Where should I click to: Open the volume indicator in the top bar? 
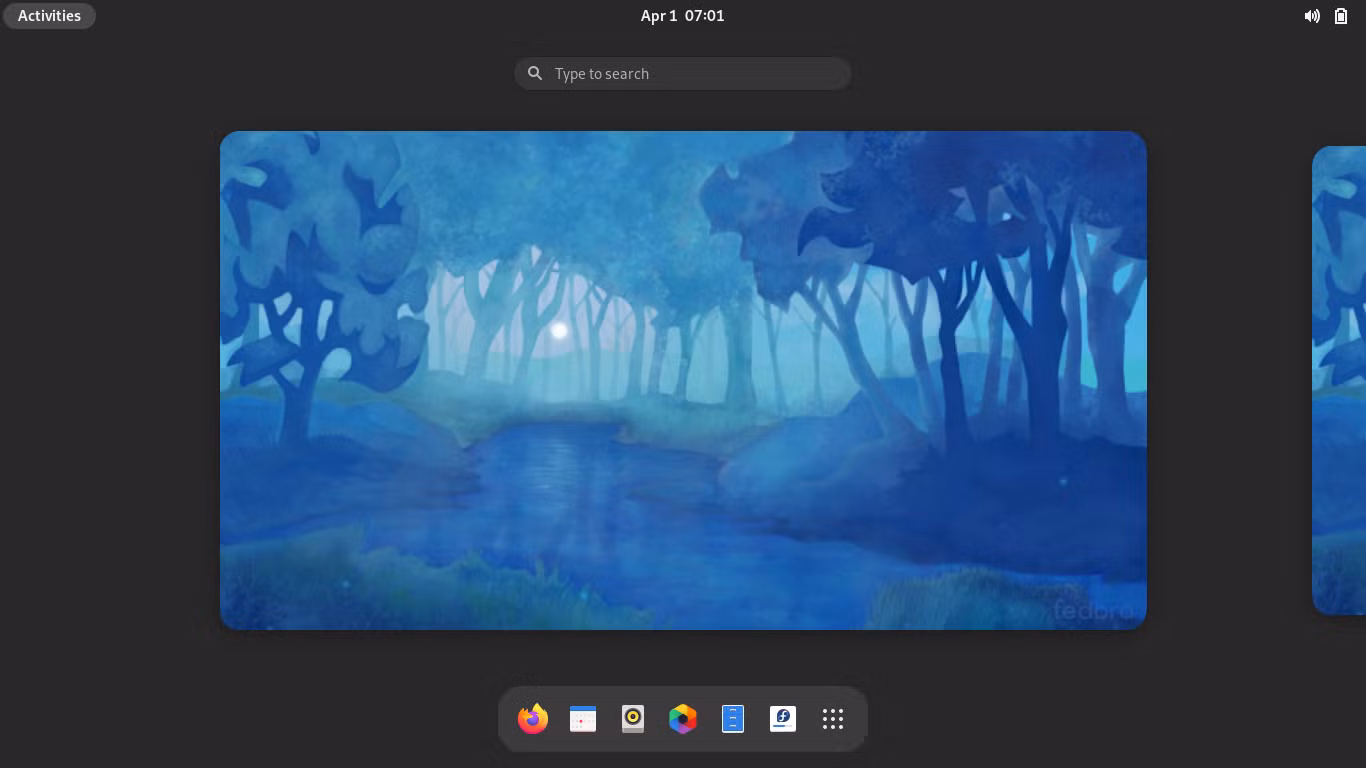[1312, 16]
